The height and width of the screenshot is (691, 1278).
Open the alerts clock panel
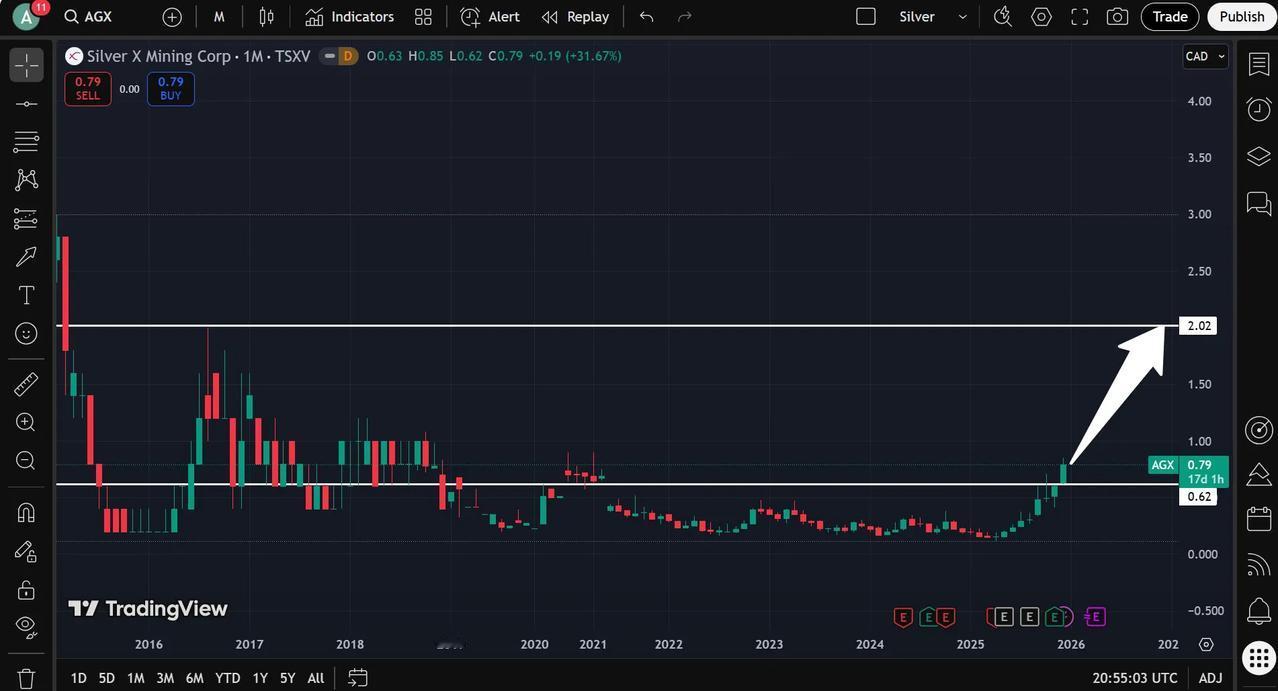pyautogui.click(x=1259, y=110)
